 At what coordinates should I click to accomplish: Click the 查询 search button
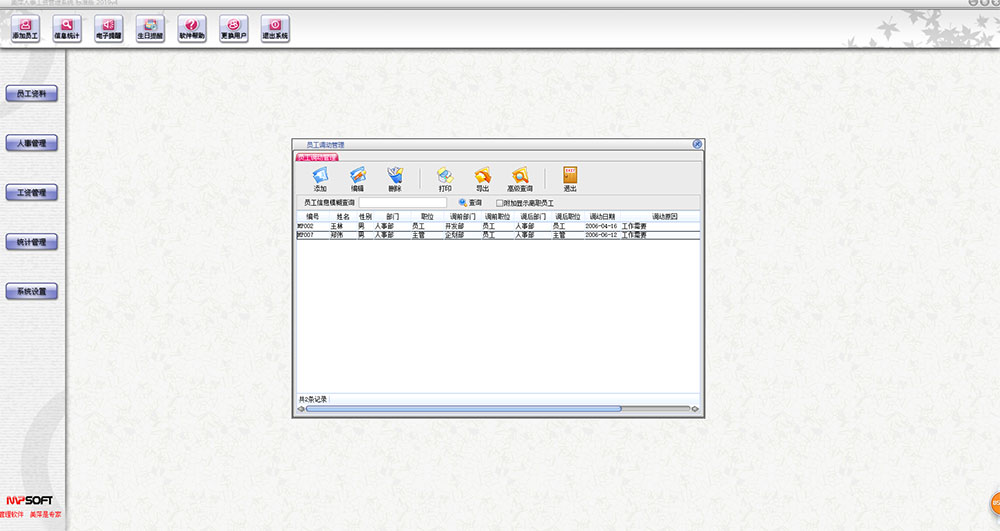point(470,203)
